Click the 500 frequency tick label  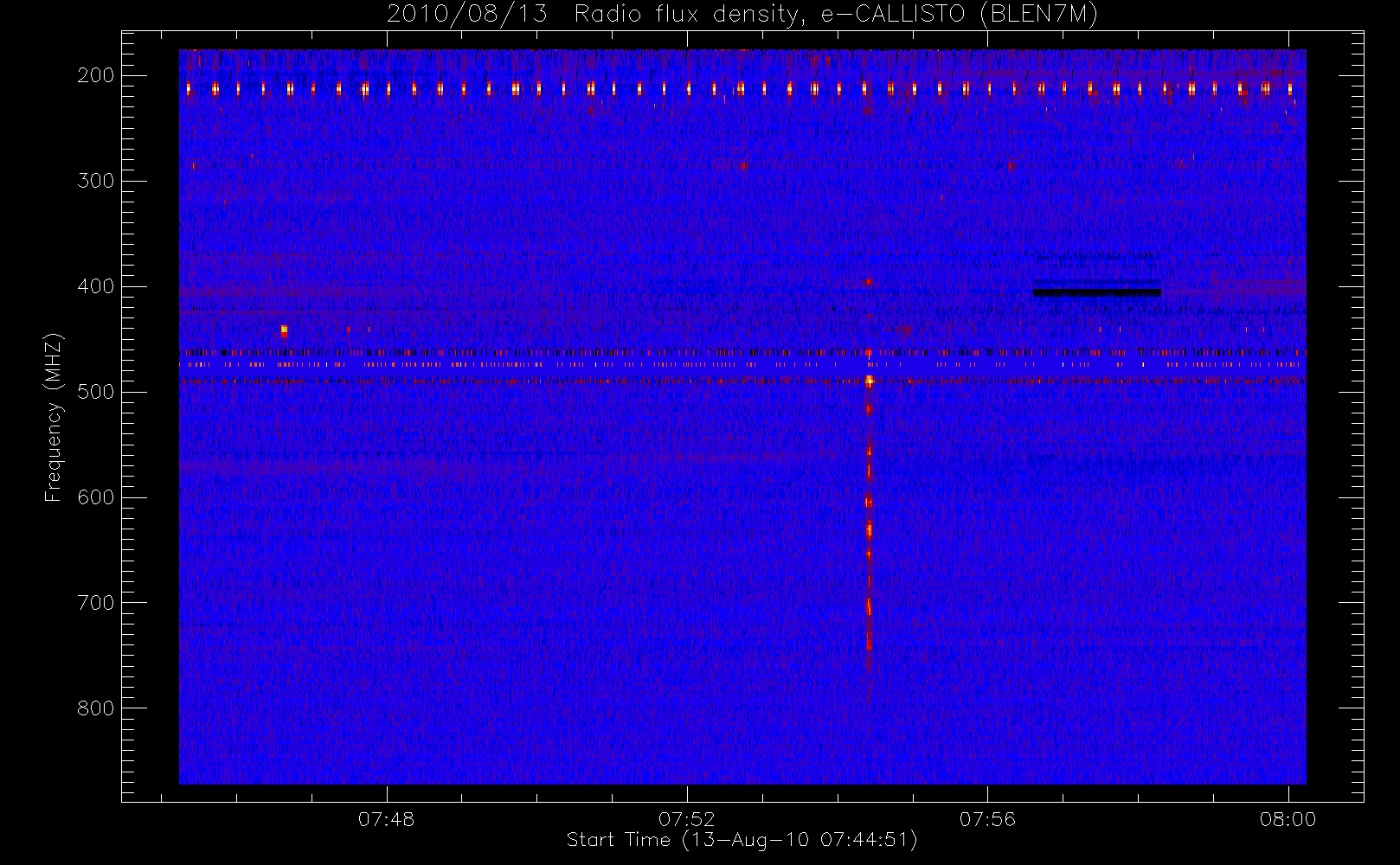pos(96,392)
